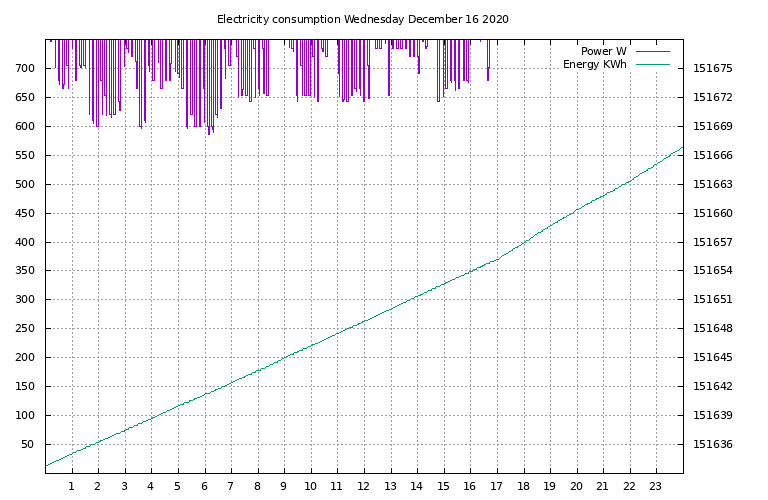Click the chart title 'Electricity consumption Wednesday December 16 2020'
Screen dimensions: 768x500
(362, 19)
